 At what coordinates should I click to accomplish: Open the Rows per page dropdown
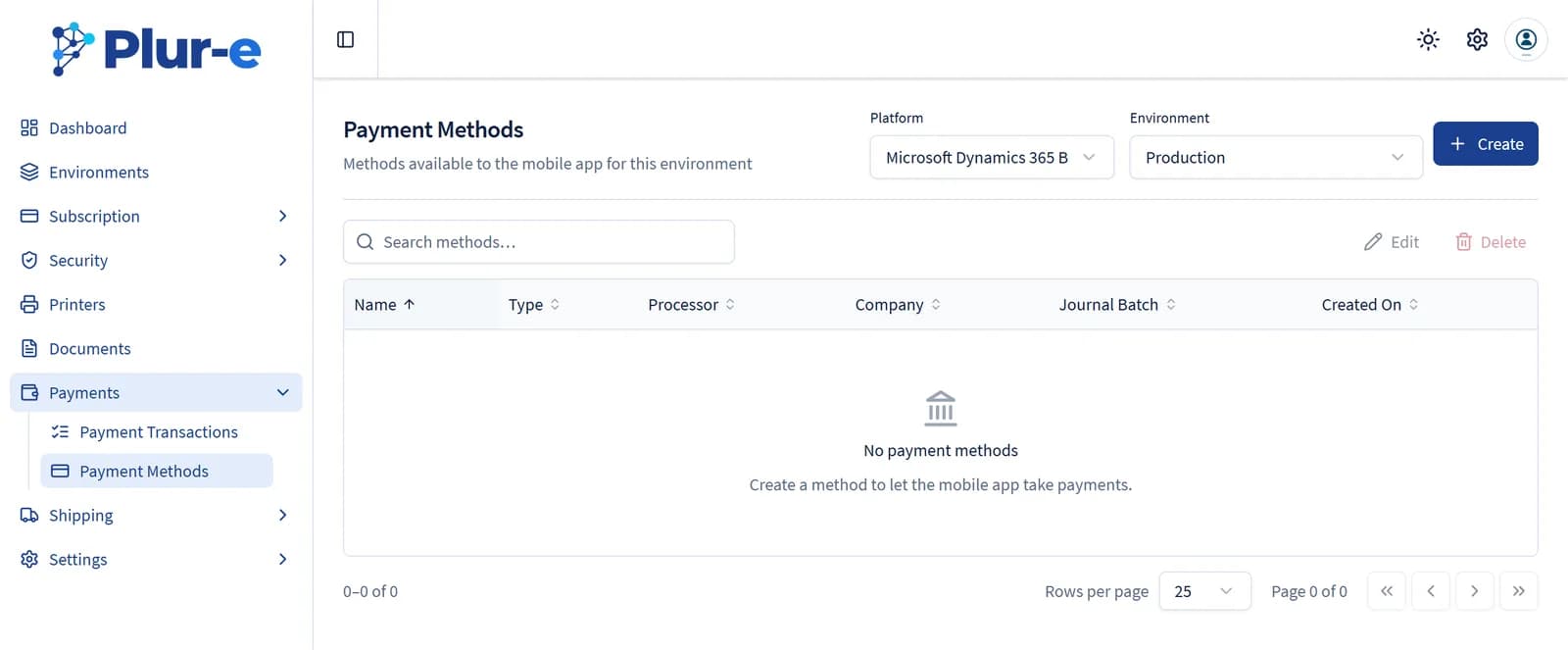click(1204, 591)
